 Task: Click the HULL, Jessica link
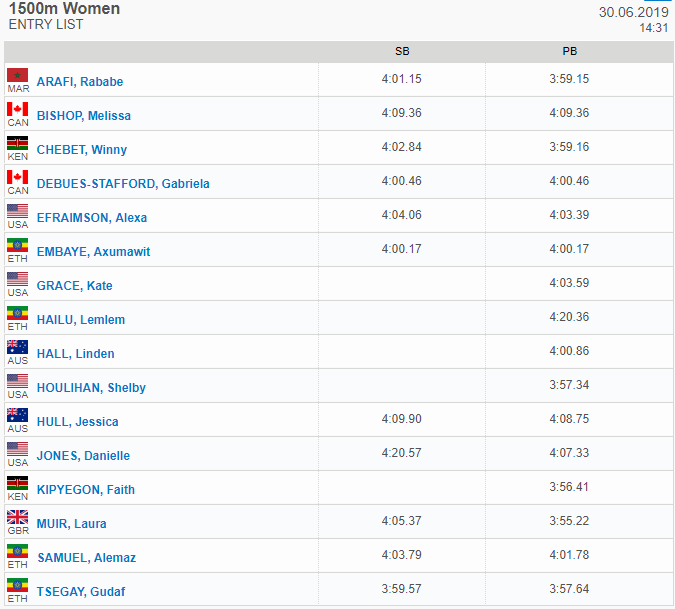(x=77, y=422)
